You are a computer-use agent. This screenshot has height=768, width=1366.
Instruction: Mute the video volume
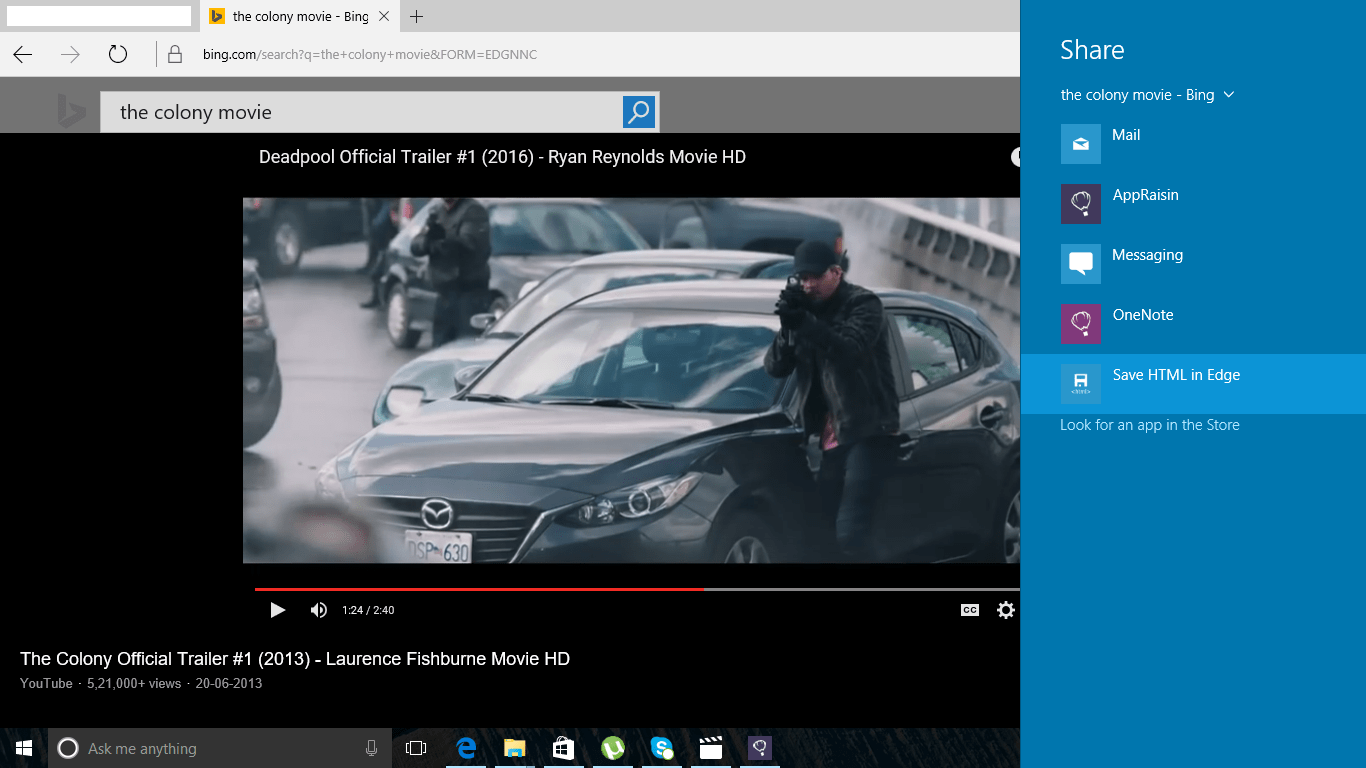coord(319,610)
